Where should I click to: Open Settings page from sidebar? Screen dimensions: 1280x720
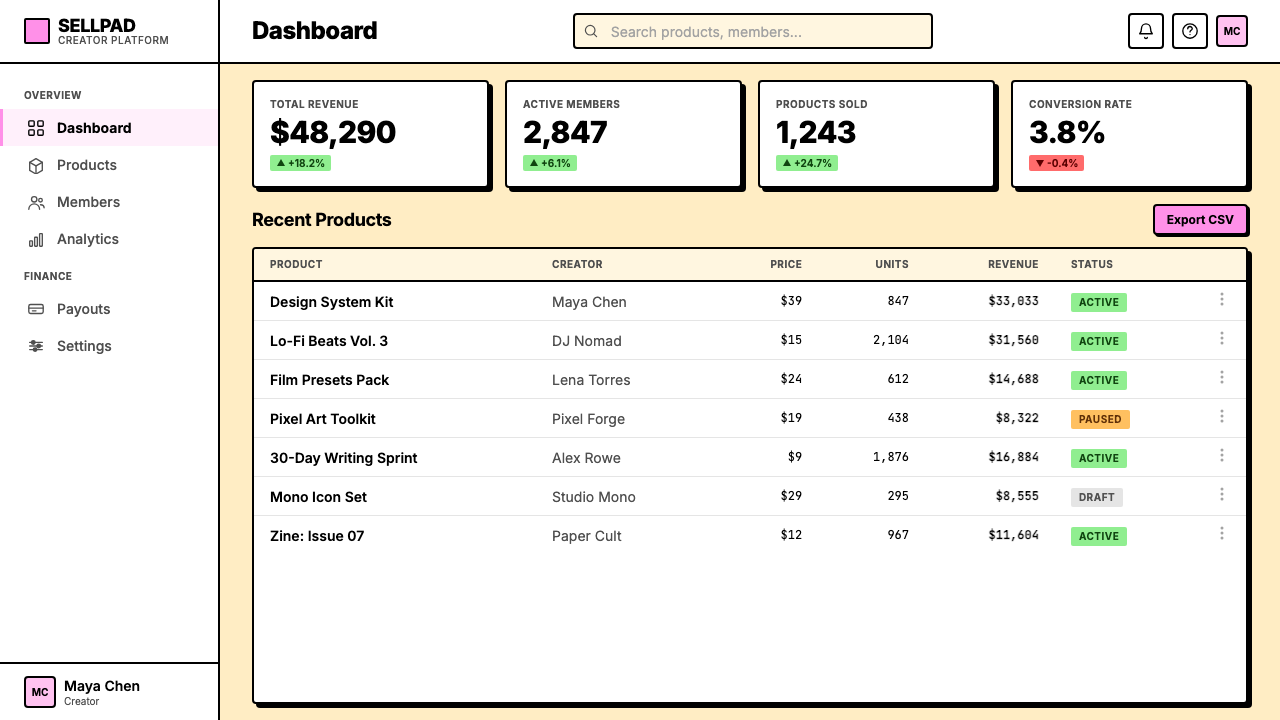pos(109,346)
